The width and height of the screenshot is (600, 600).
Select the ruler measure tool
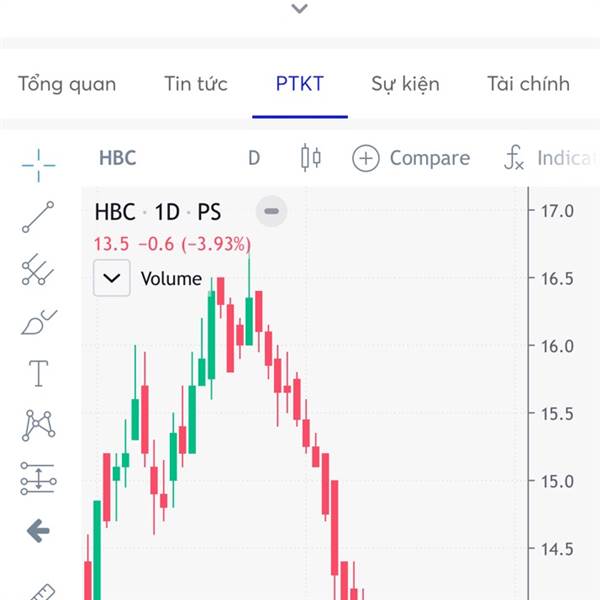(x=43, y=592)
